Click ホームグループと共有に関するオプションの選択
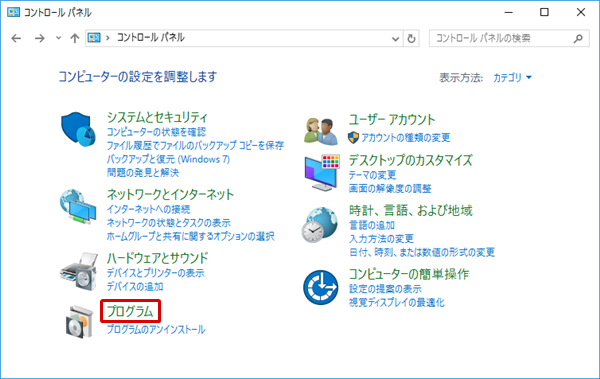This screenshot has width=600, height=379. [x=191, y=236]
